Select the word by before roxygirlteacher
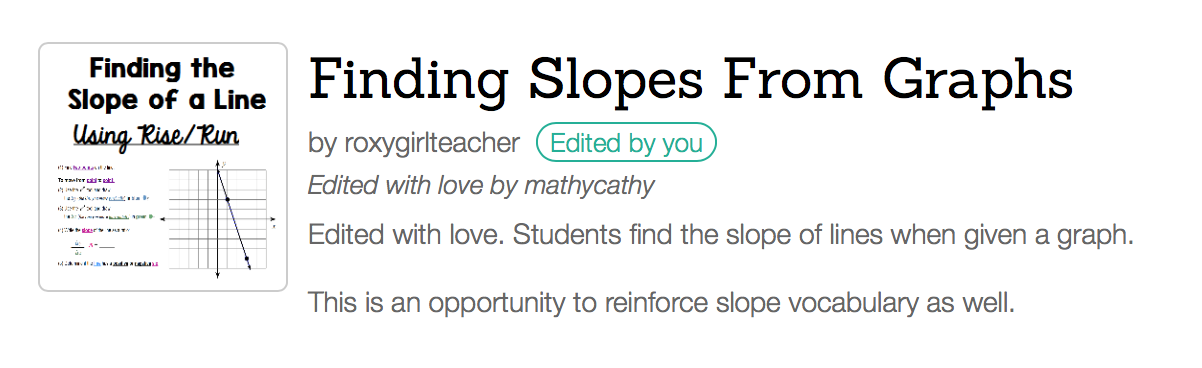The height and width of the screenshot is (368, 1202). (x=322, y=144)
